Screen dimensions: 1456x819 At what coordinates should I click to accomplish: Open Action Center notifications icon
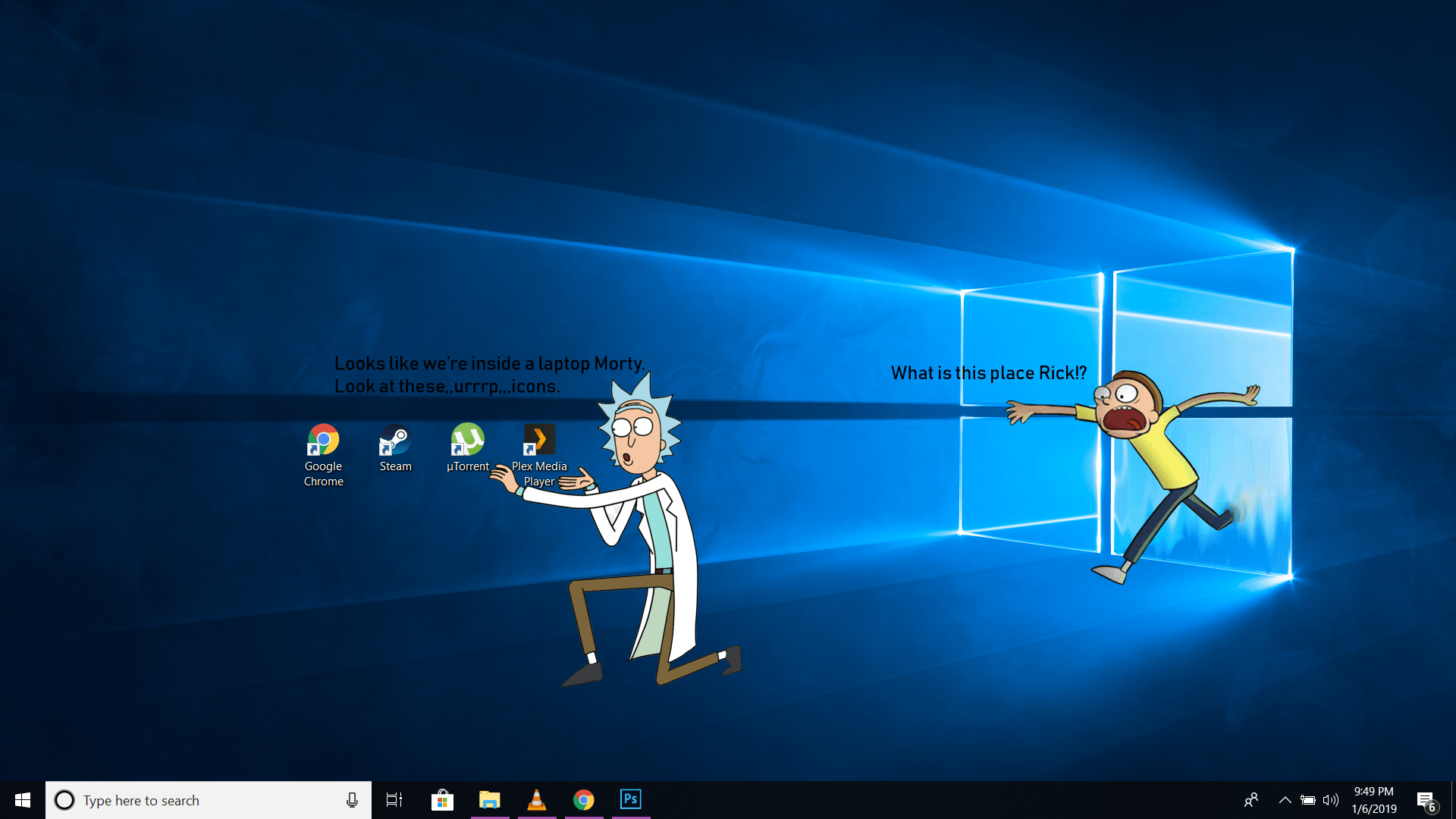(x=1426, y=800)
